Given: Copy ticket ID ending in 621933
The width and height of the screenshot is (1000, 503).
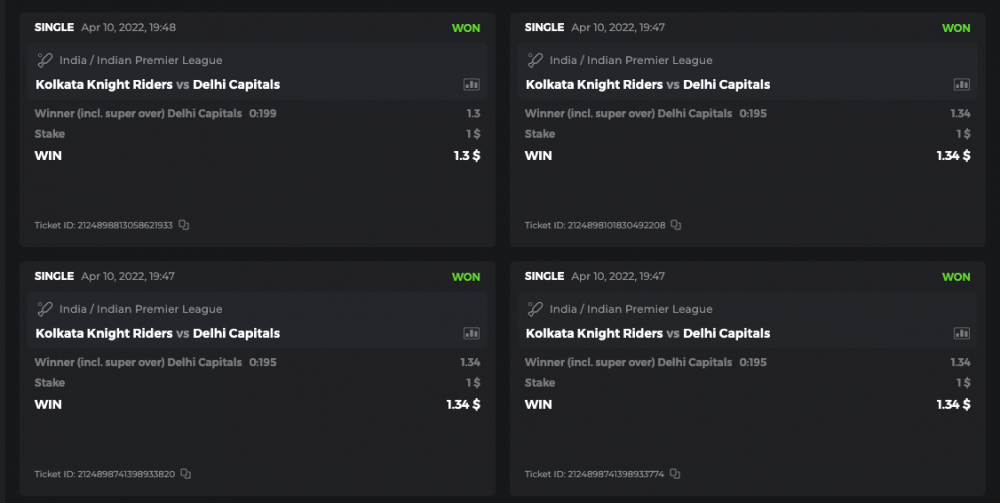Looking at the screenshot, I should coord(184,225).
